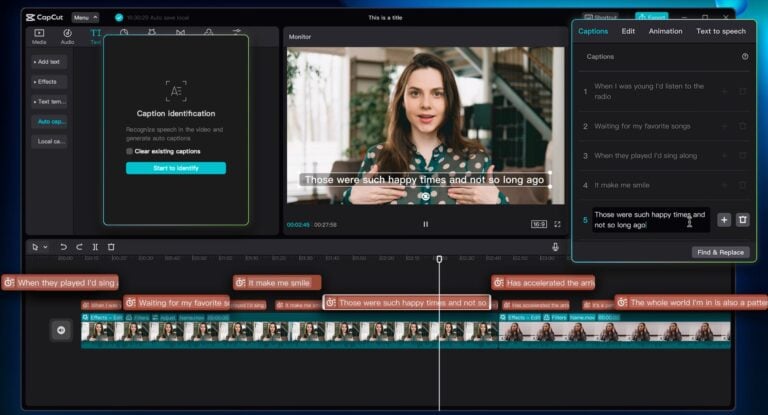Viewport: 768px width, 415px height.
Task: Click the undo arrow in timeline toolbar
Action: (x=63, y=247)
